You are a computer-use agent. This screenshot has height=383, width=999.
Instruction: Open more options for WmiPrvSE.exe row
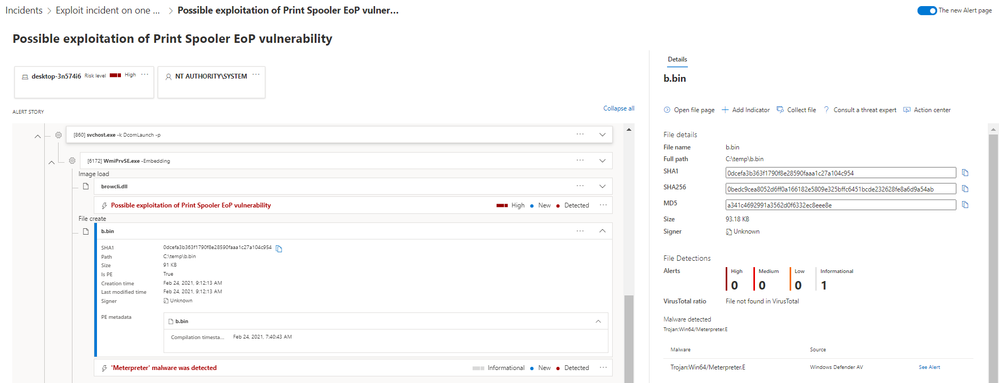[580, 161]
